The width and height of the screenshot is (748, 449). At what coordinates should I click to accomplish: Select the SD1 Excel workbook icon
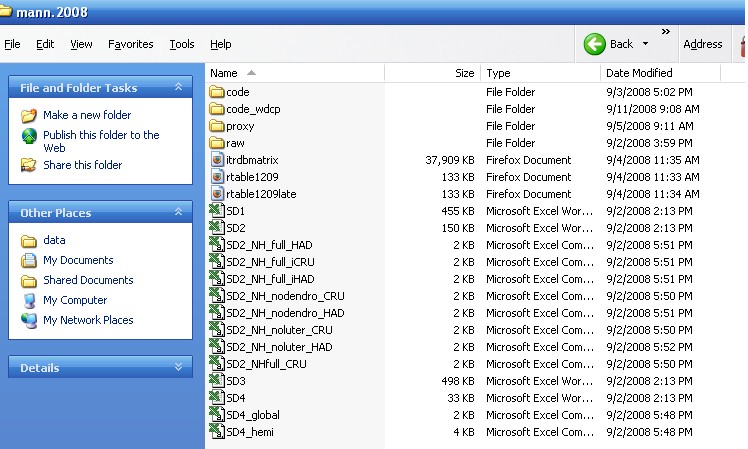[217, 211]
